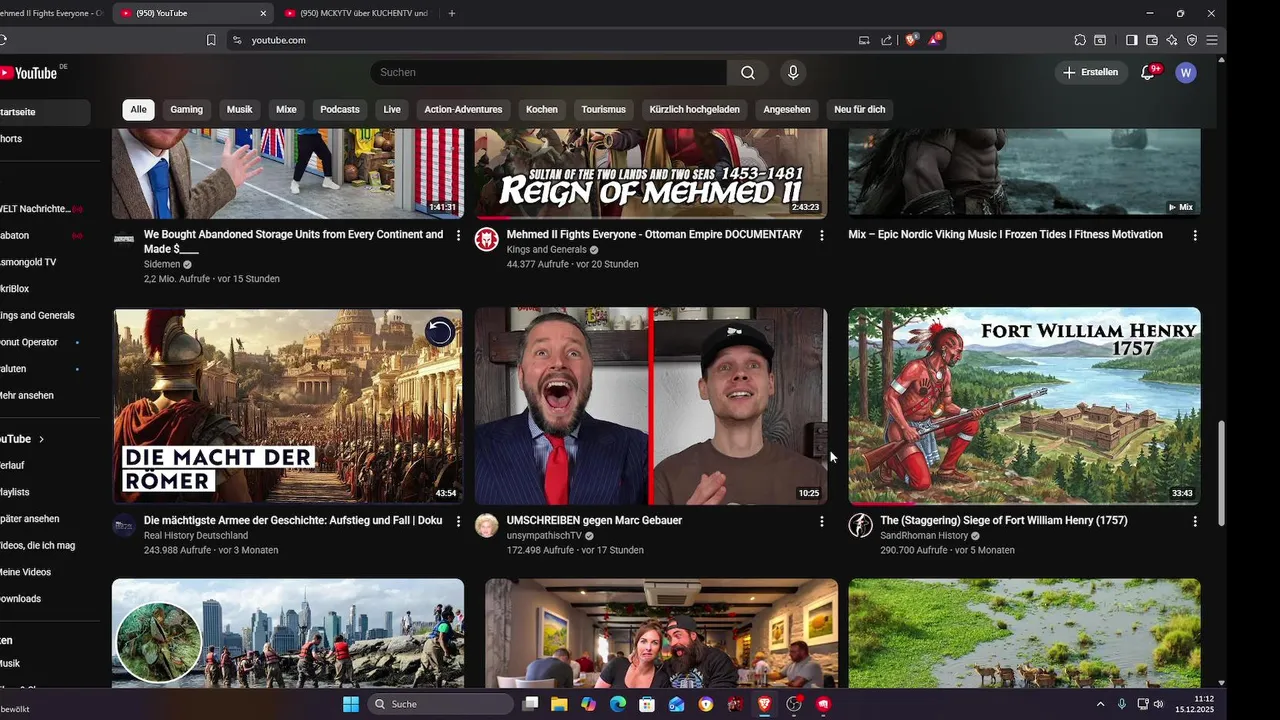Open more options for UMSCHREIBEN video

pos(822,521)
